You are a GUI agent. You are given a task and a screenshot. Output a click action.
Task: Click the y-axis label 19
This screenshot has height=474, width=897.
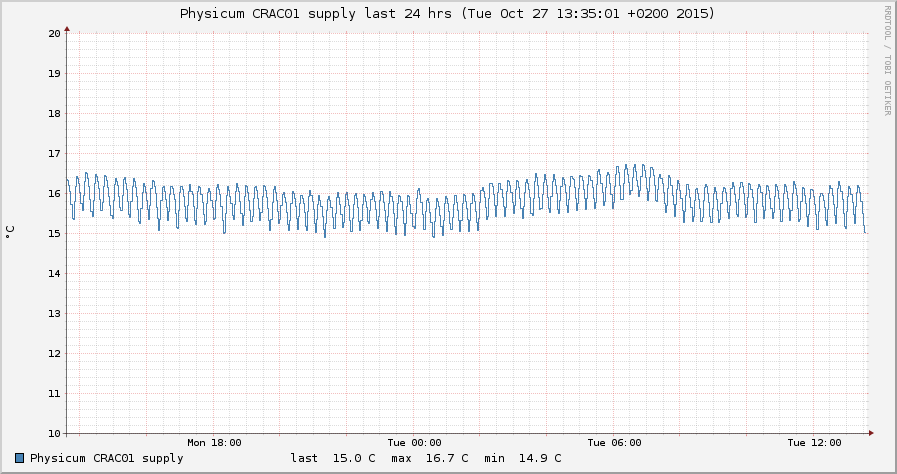(54, 73)
